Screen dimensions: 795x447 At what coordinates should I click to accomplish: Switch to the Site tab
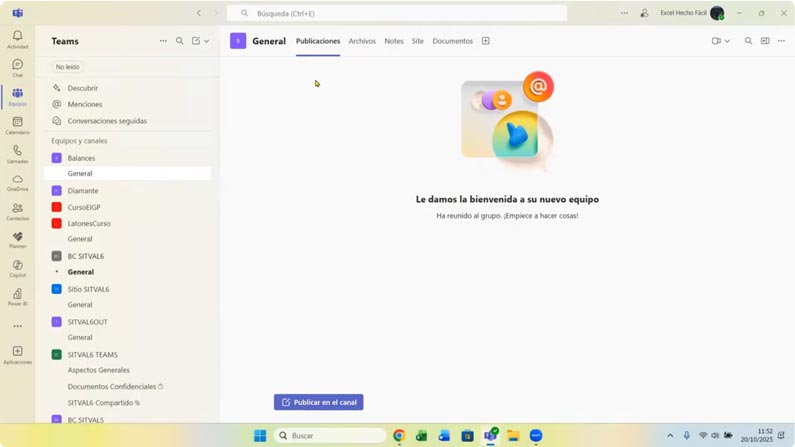(x=417, y=41)
